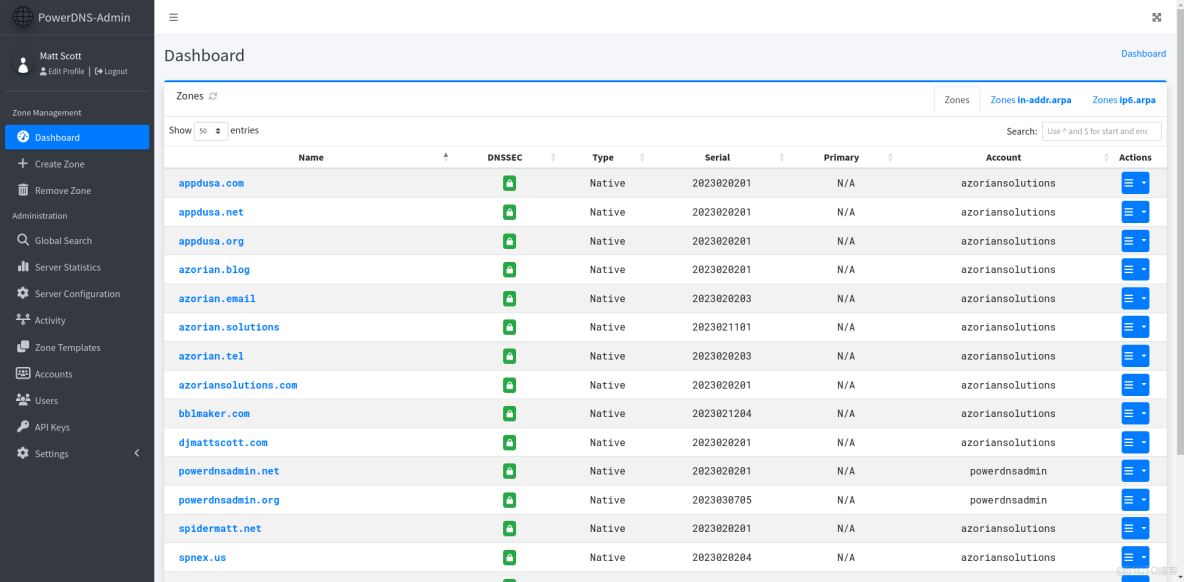Switch to the Zones ip6.arpa tab
Viewport: 1184px width, 582px height.
click(1123, 100)
